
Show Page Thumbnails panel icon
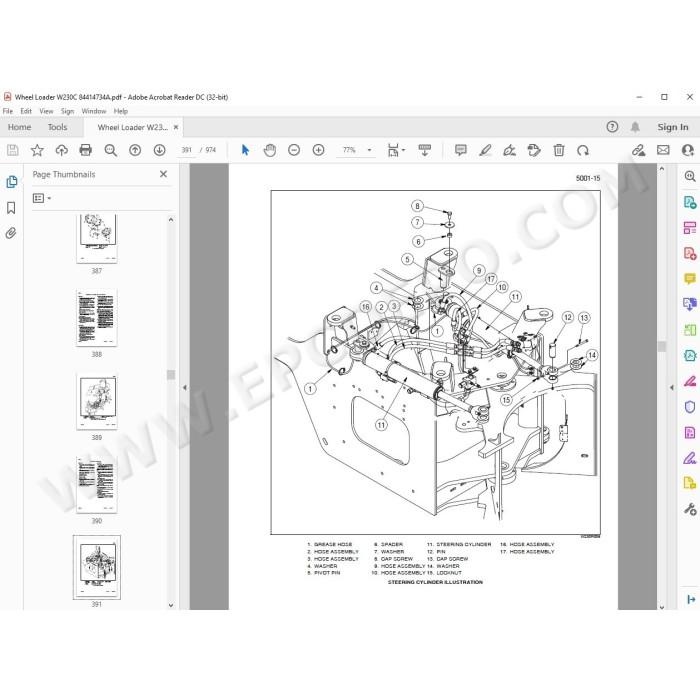pyautogui.click(x=12, y=182)
